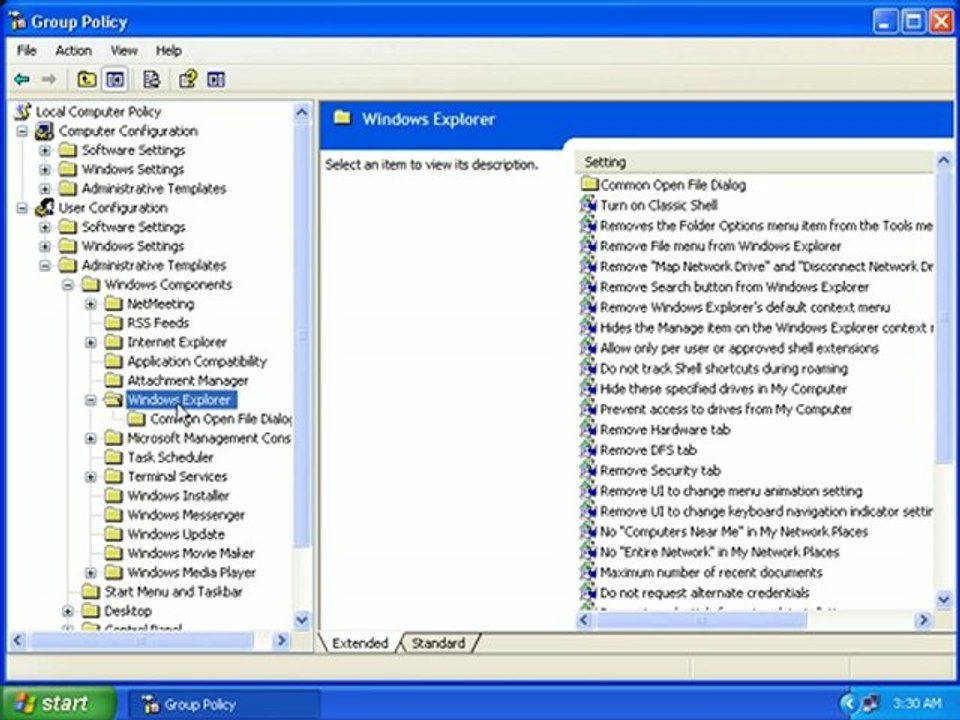The image size is (960, 720).
Task: Open the Help menu
Action: click(x=168, y=50)
